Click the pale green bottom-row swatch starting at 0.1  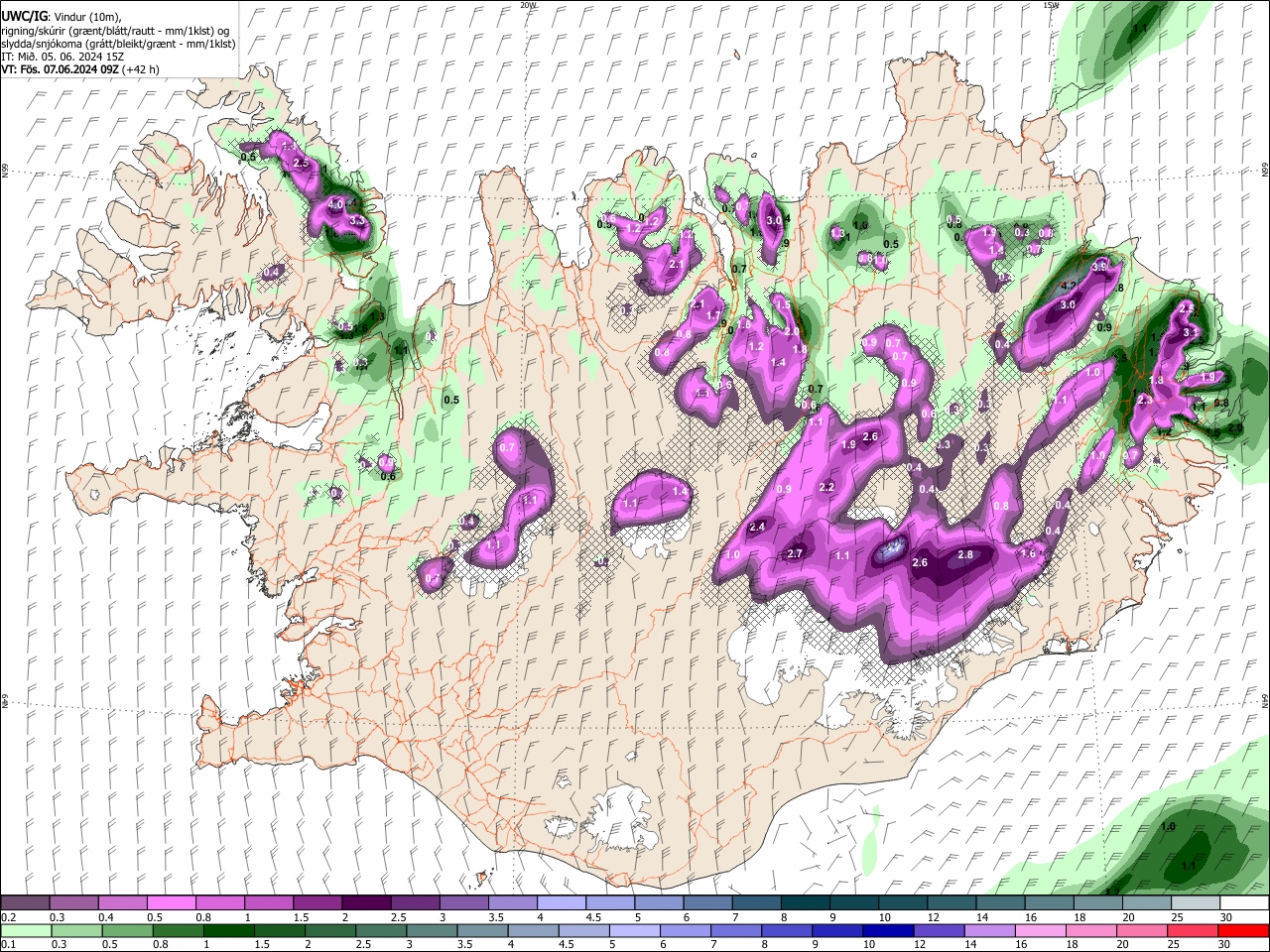point(25,930)
